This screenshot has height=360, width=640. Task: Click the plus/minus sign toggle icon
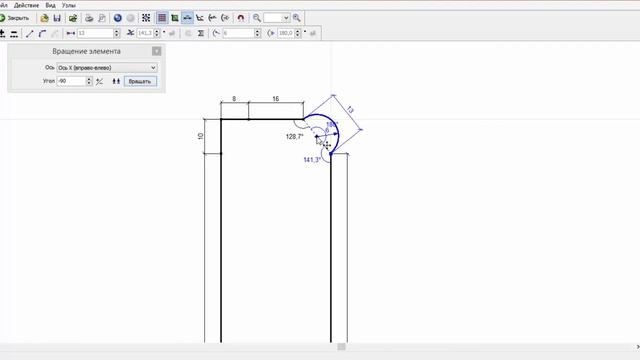pyautogui.click(x=100, y=82)
